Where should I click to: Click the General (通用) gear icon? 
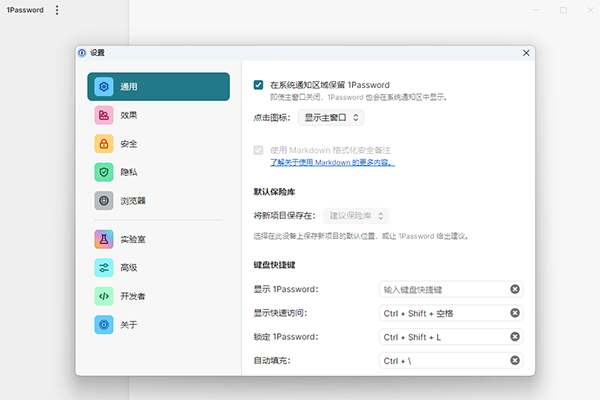coord(104,87)
